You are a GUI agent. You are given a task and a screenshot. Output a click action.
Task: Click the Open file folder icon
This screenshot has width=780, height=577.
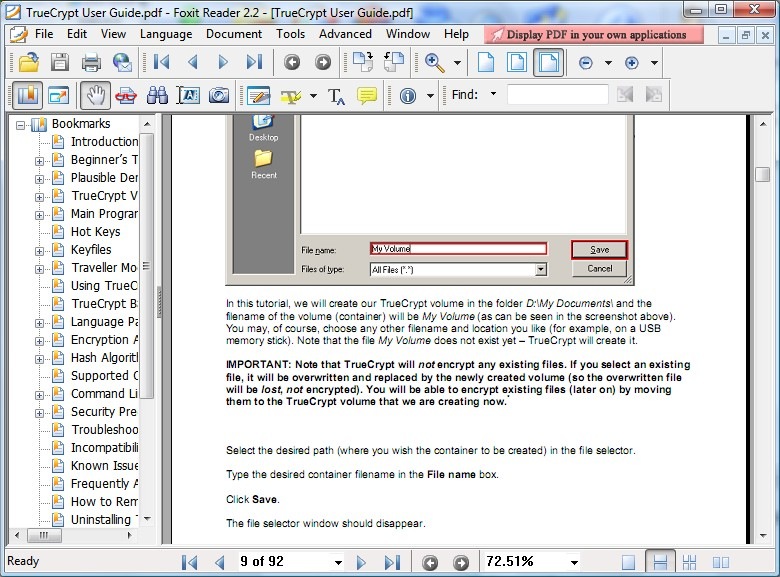coord(28,62)
